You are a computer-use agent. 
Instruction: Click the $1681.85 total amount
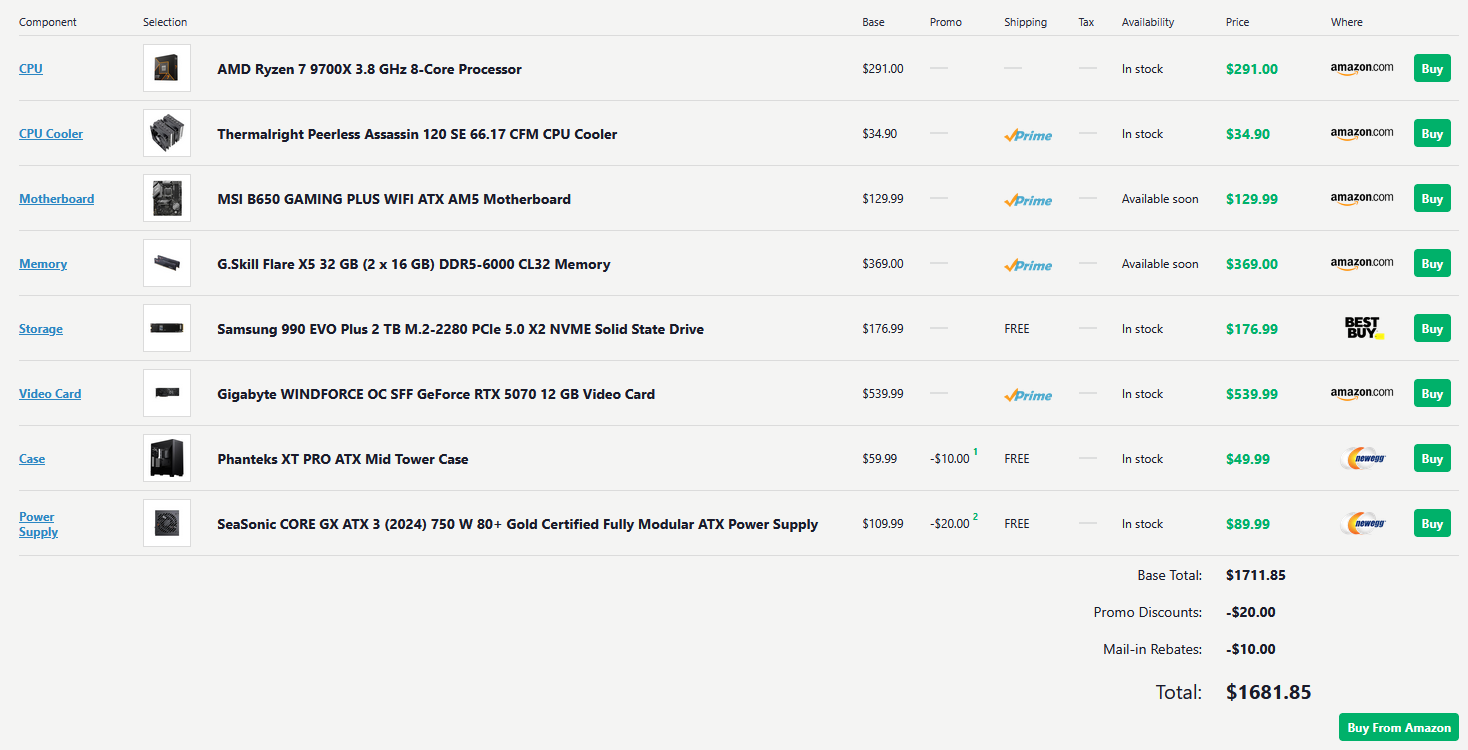[x=1269, y=692]
